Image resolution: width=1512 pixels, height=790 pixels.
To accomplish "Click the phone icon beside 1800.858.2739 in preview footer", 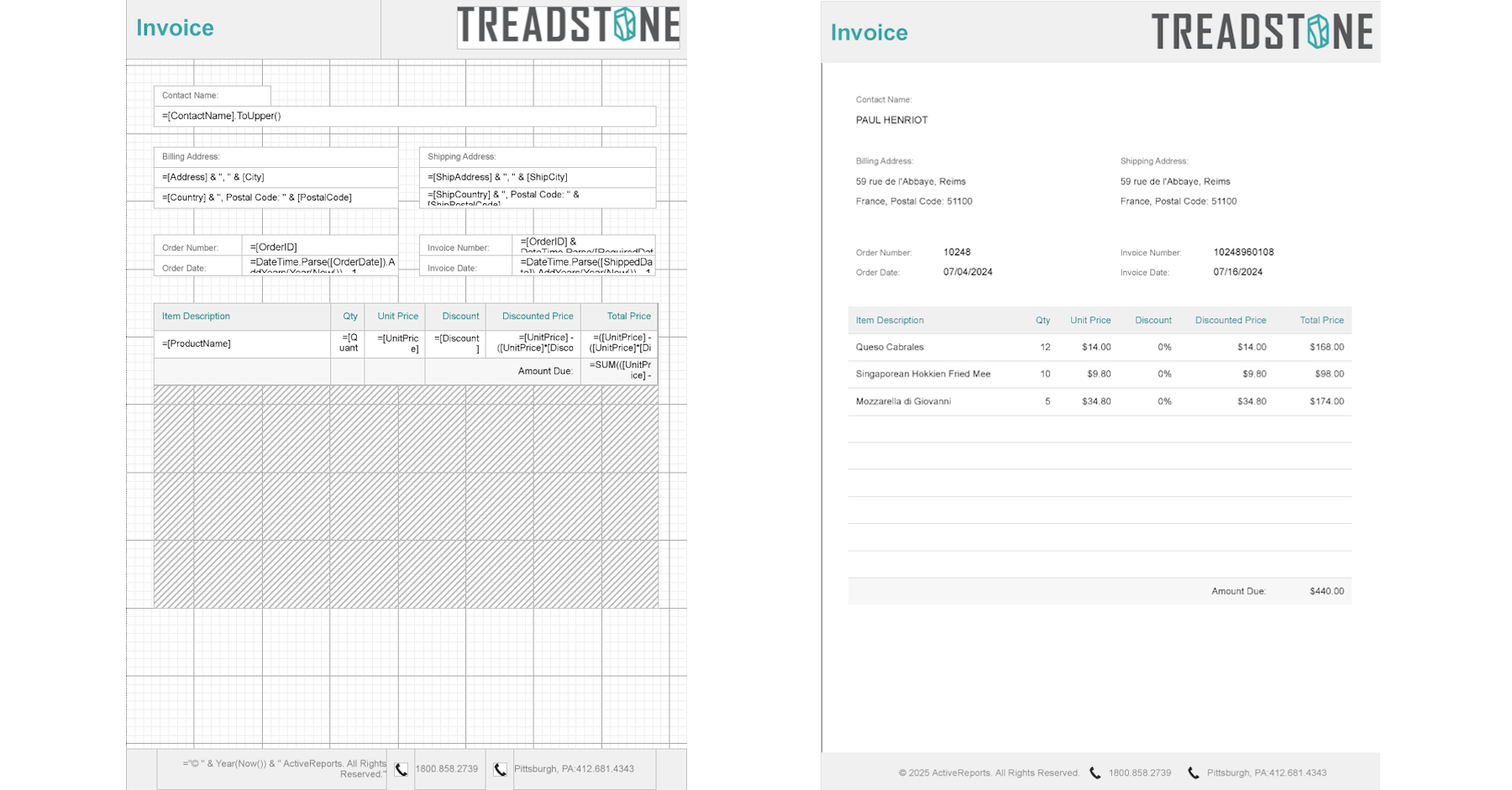I will pyautogui.click(x=1095, y=773).
